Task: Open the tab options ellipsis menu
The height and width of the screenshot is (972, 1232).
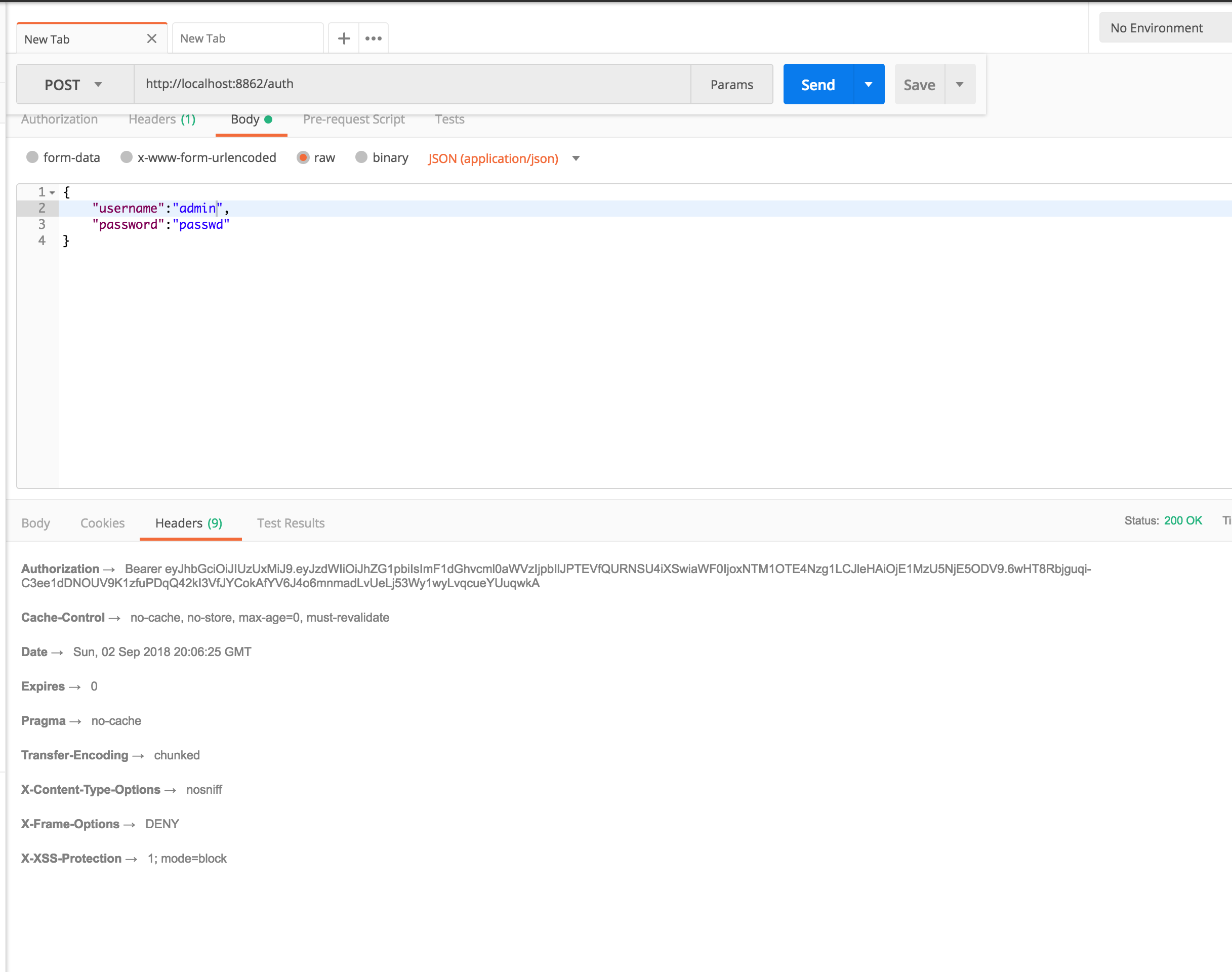Action: (374, 38)
